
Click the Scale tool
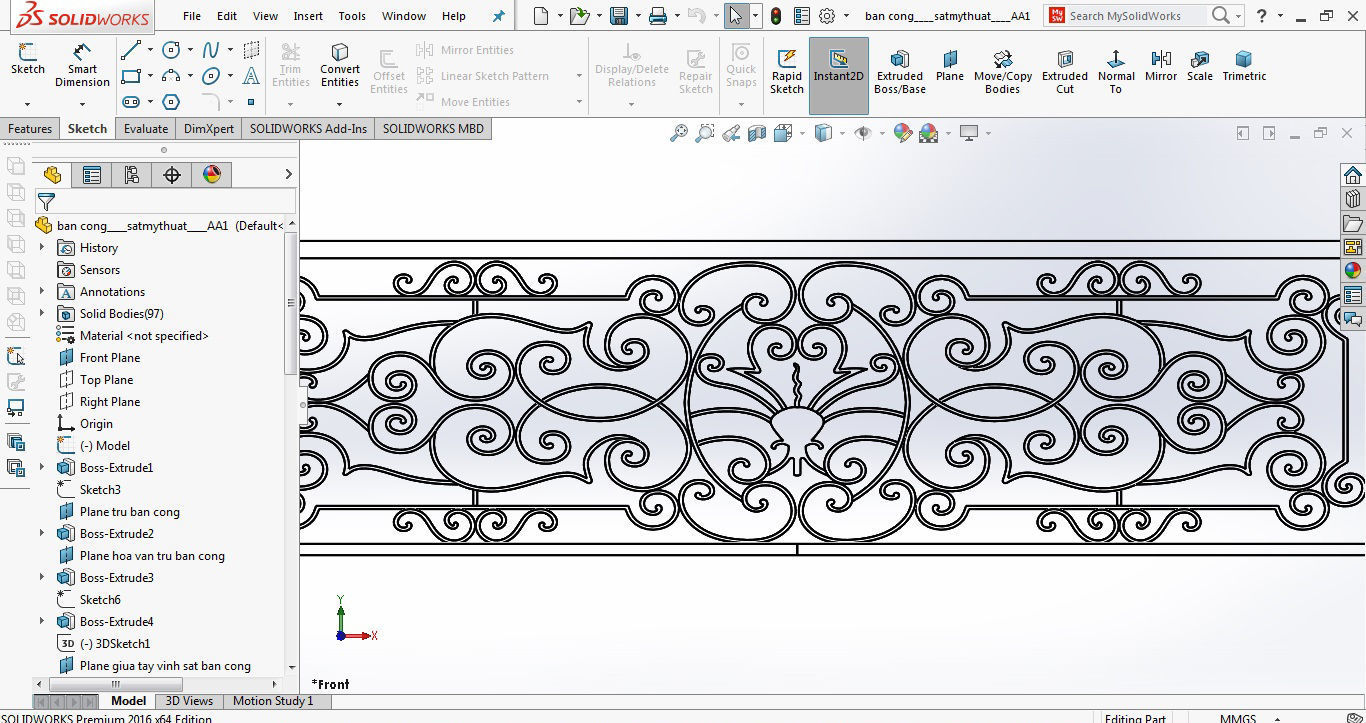click(1200, 64)
